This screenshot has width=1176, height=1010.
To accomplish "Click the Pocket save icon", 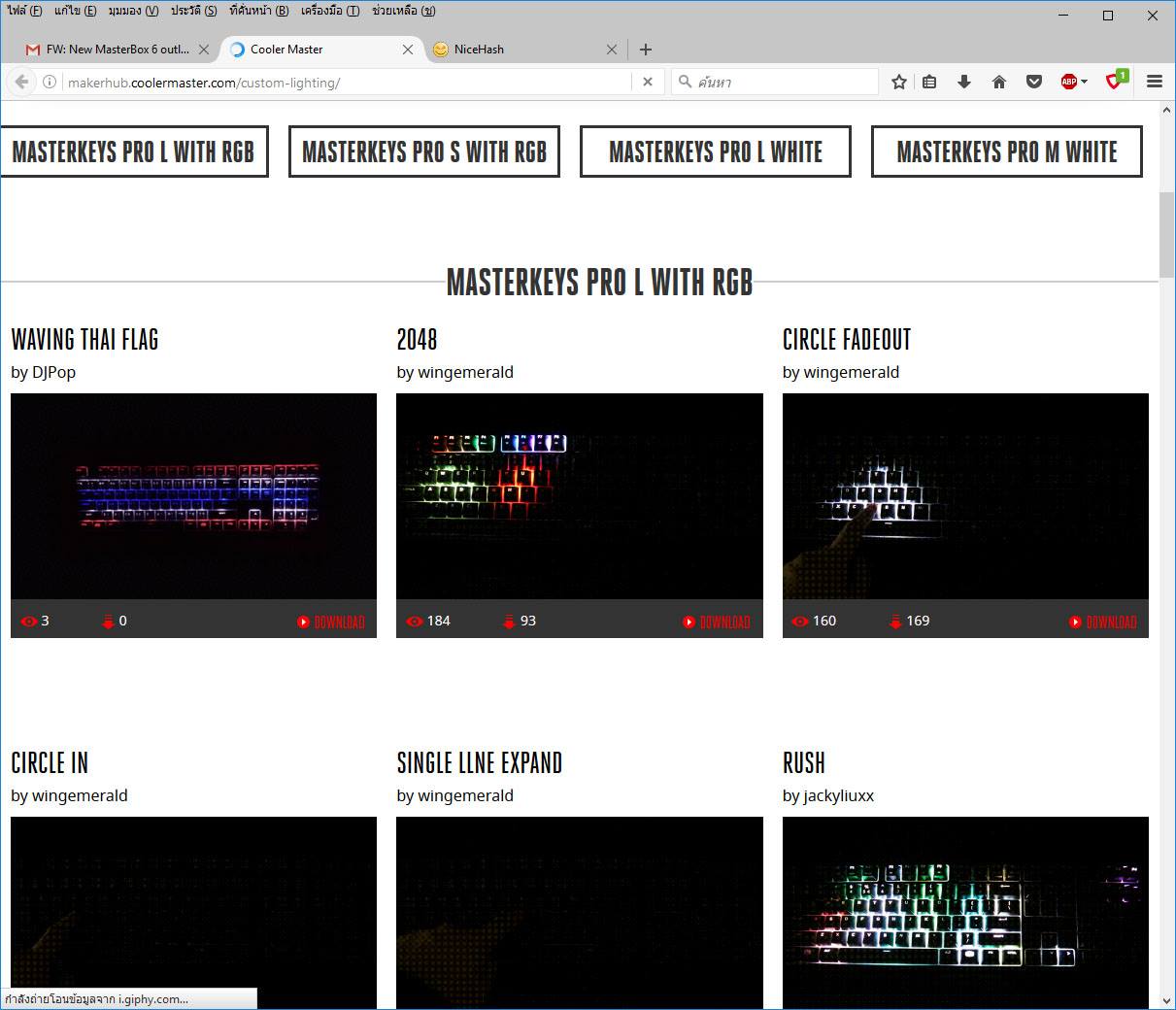I will 1034,83.
